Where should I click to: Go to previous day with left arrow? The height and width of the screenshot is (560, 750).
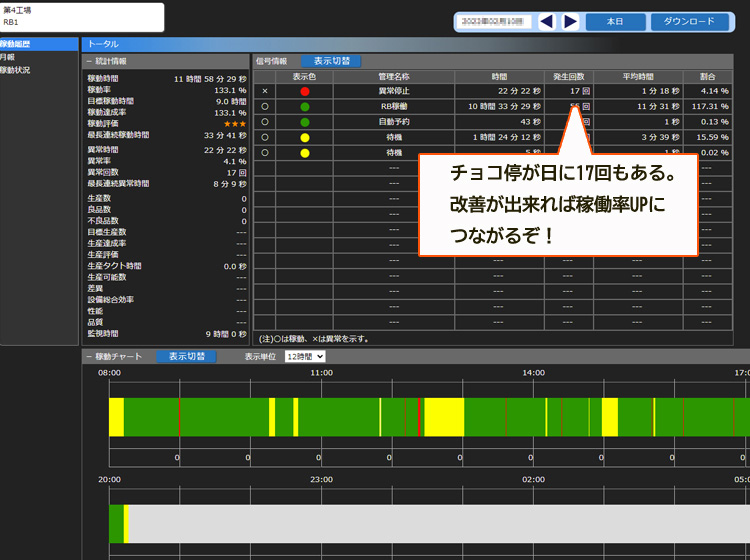click(546, 21)
